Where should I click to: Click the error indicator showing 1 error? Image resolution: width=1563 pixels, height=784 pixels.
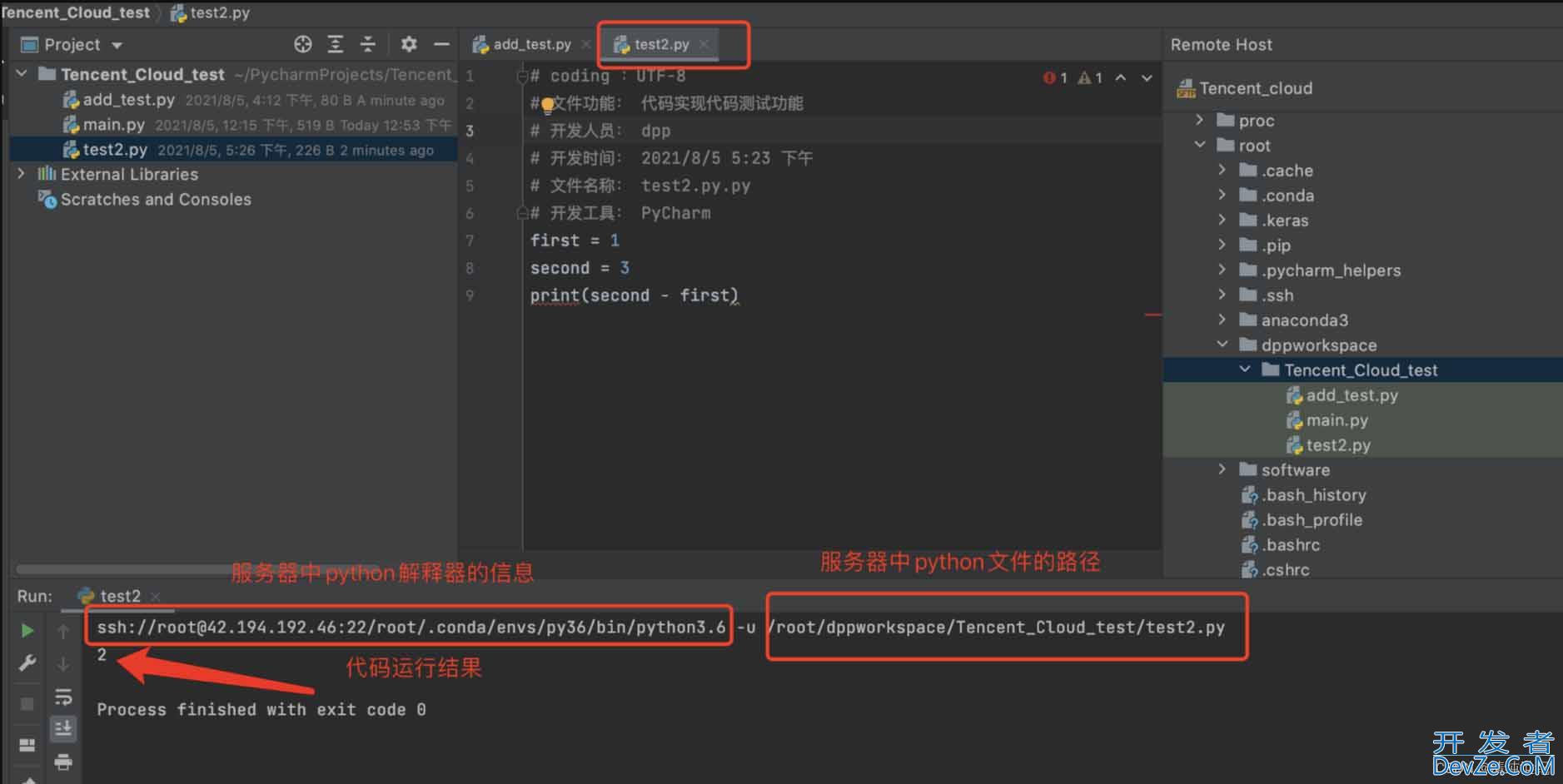click(1055, 77)
